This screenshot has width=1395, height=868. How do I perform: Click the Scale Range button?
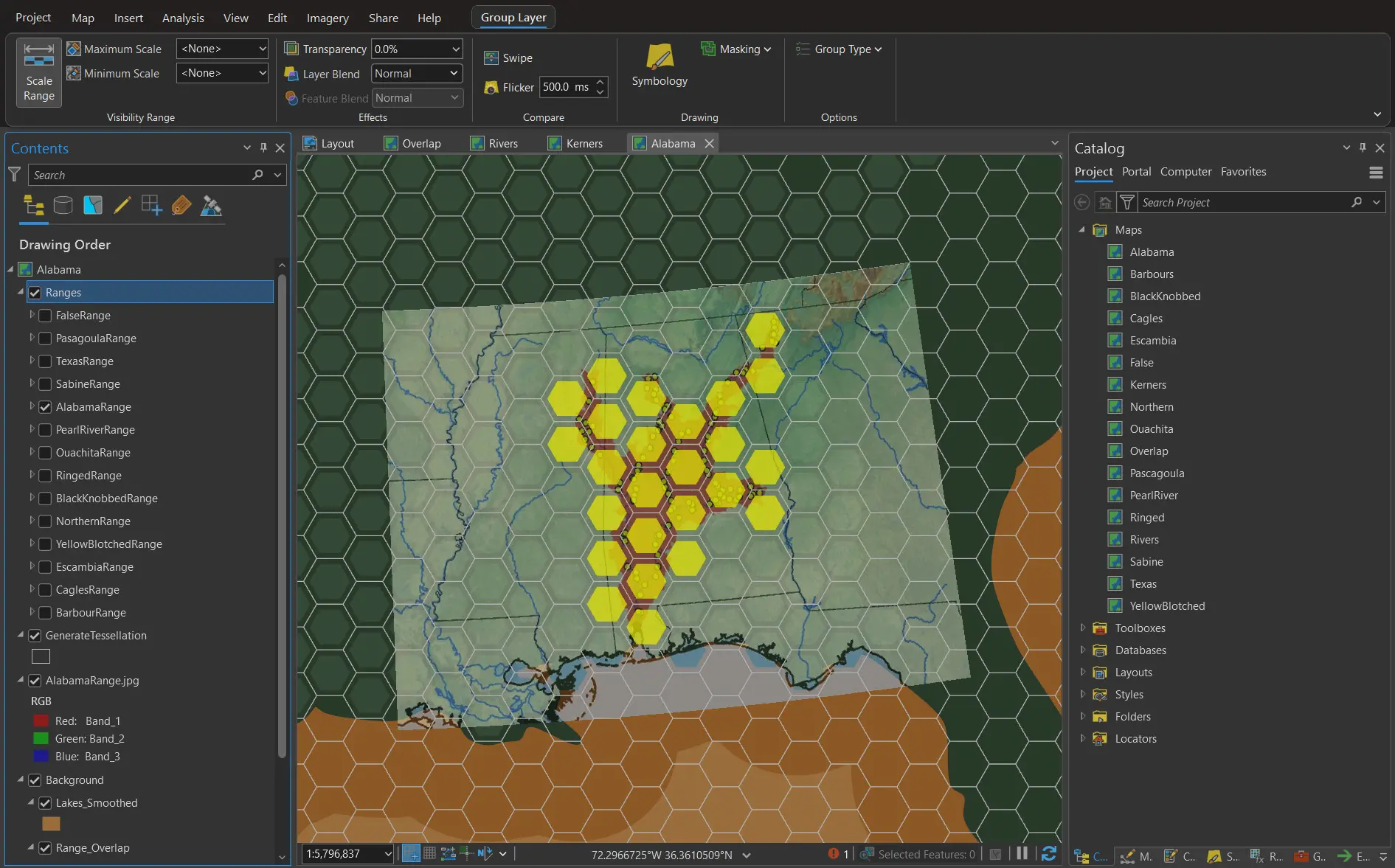[38, 72]
